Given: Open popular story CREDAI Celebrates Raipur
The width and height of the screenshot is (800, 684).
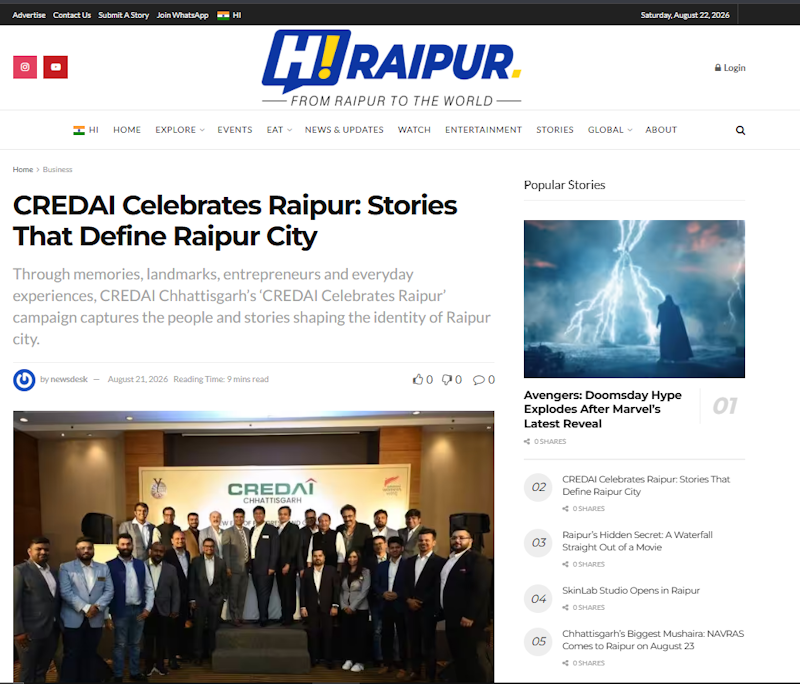Looking at the screenshot, I should tap(646, 485).
